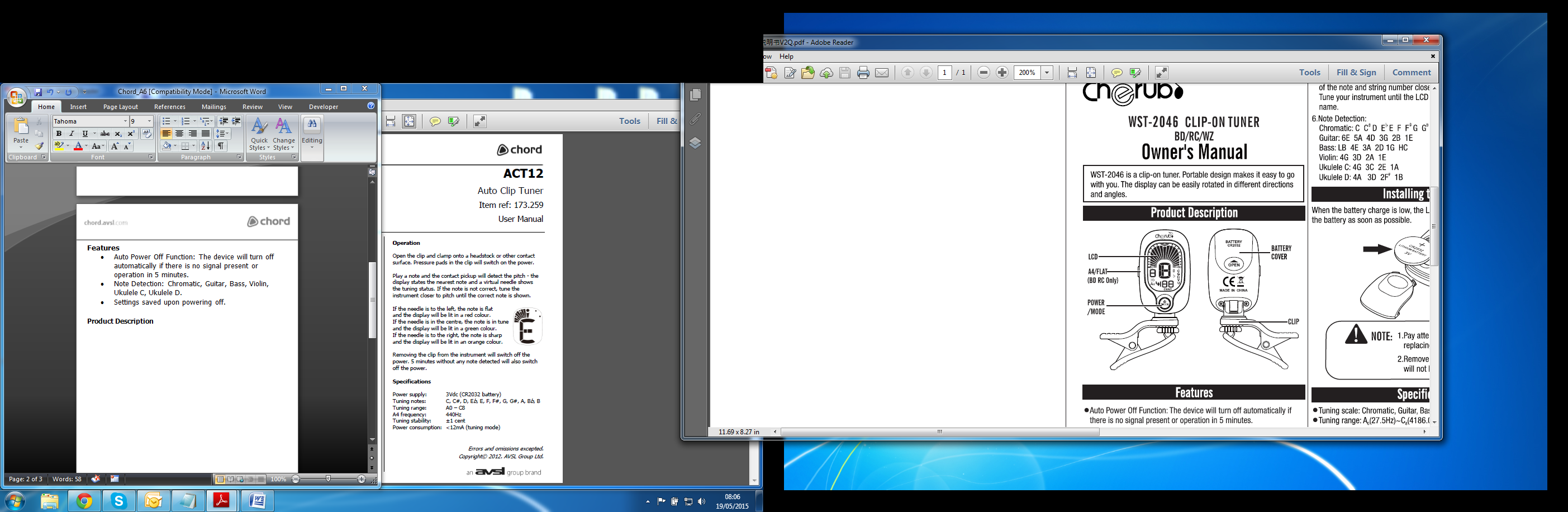Click Page: 2 of 3 in status bar
1568x512 pixels.
click(x=26, y=479)
